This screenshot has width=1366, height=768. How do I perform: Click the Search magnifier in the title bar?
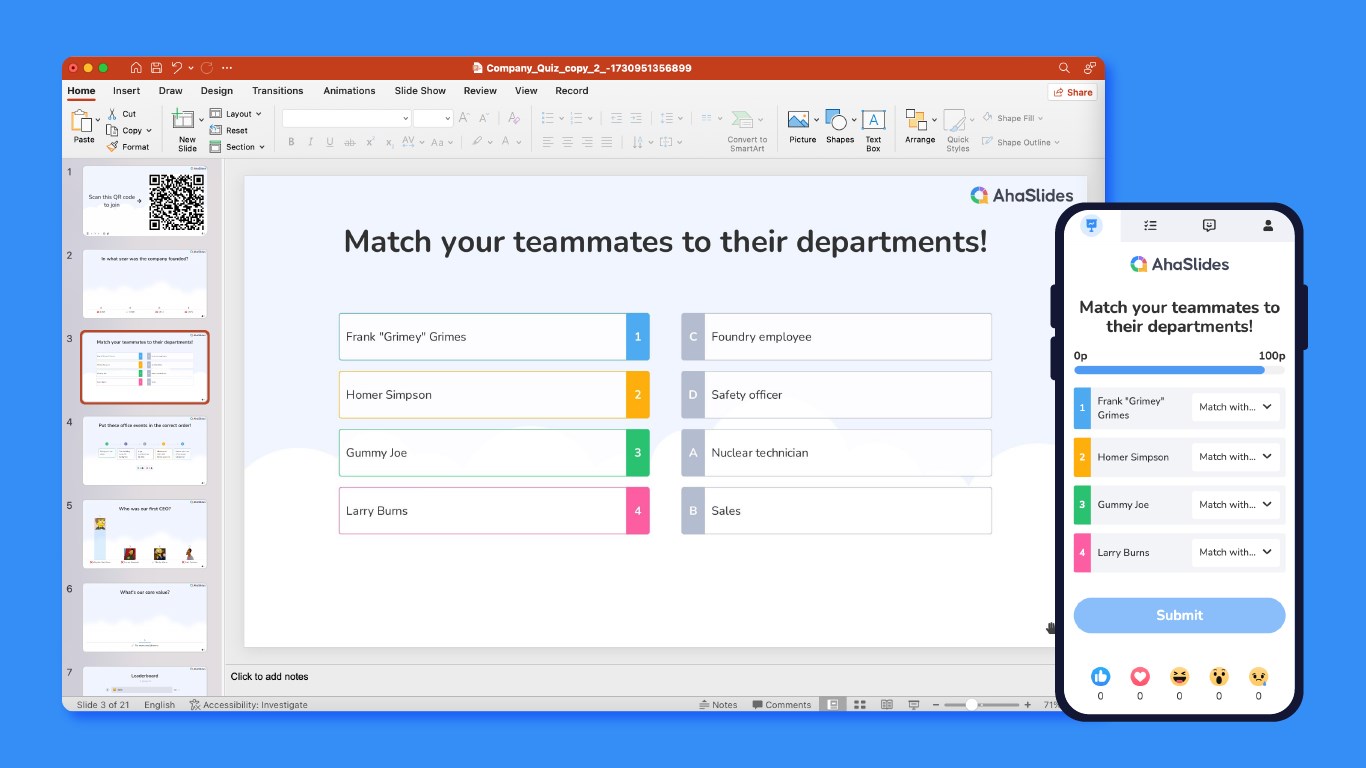tap(1064, 68)
